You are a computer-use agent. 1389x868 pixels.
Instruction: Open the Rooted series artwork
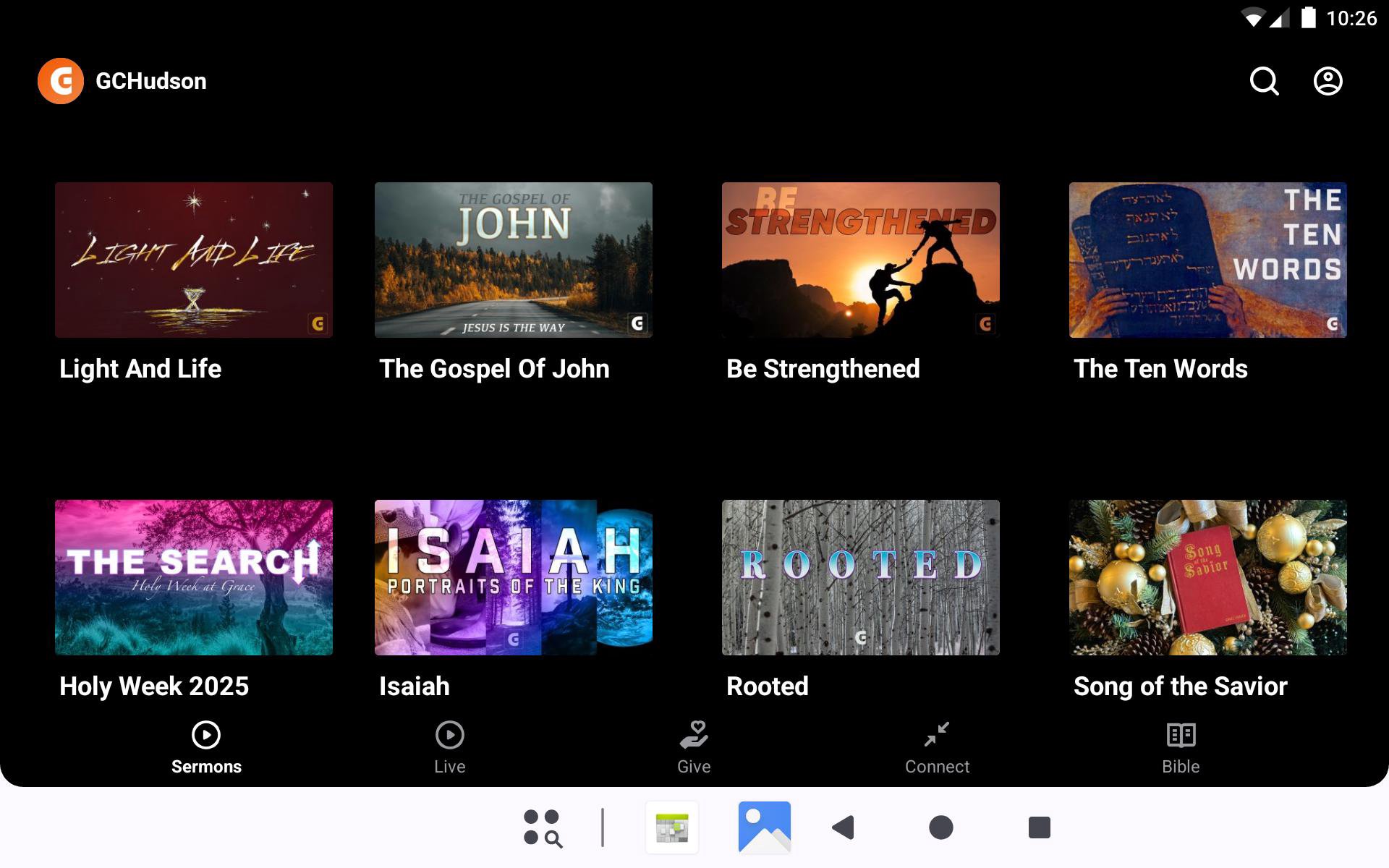(861, 577)
